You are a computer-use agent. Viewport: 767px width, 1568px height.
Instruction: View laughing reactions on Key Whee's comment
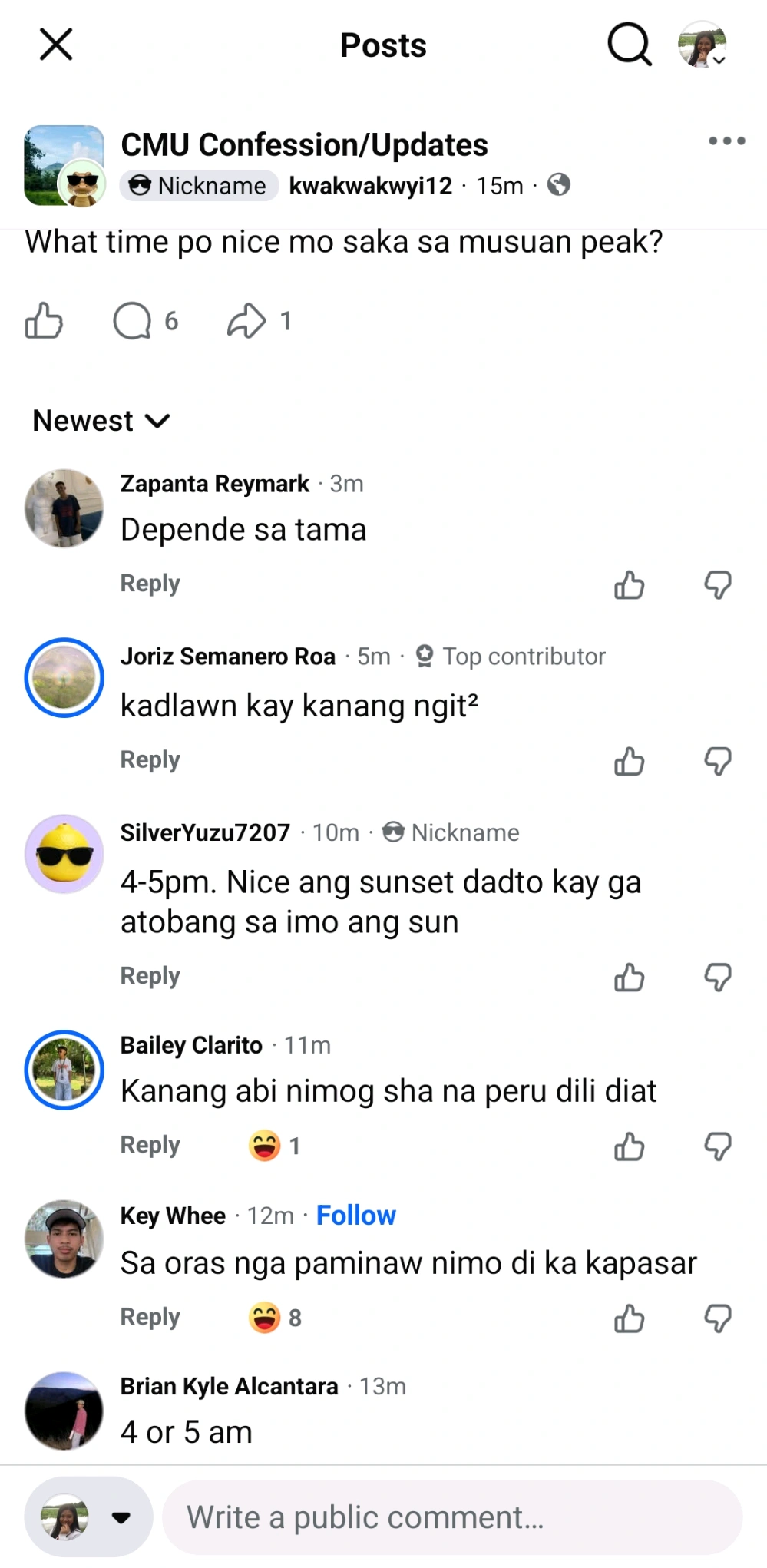pyautogui.click(x=274, y=1318)
